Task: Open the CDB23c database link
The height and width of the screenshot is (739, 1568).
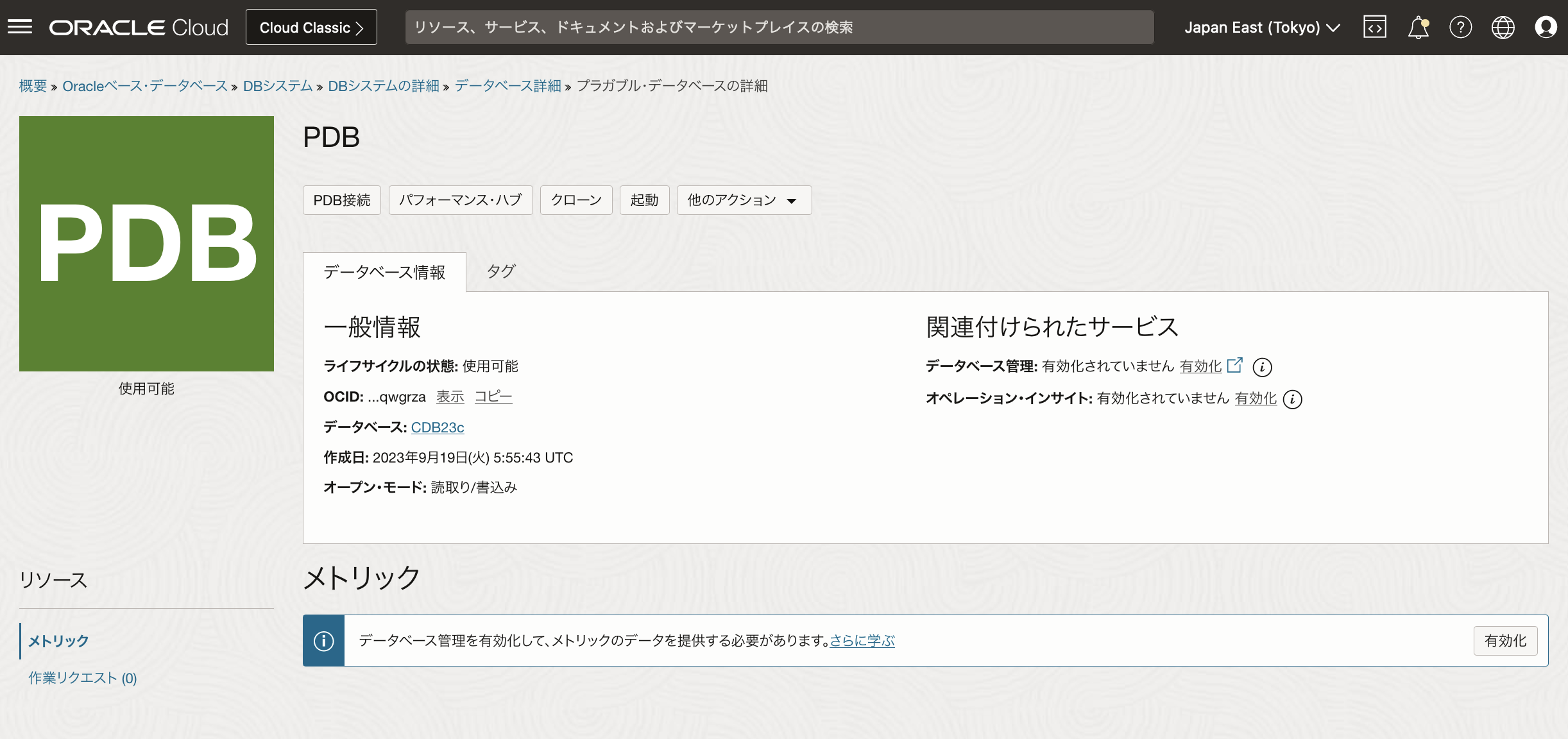Action: (438, 427)
